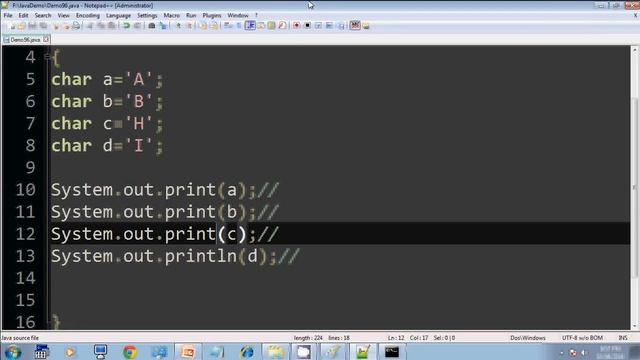The width and height of the screenshot is (640, 360).
Task: Open the Run menu
Action: pyautogui.click(x=191, y=15)
